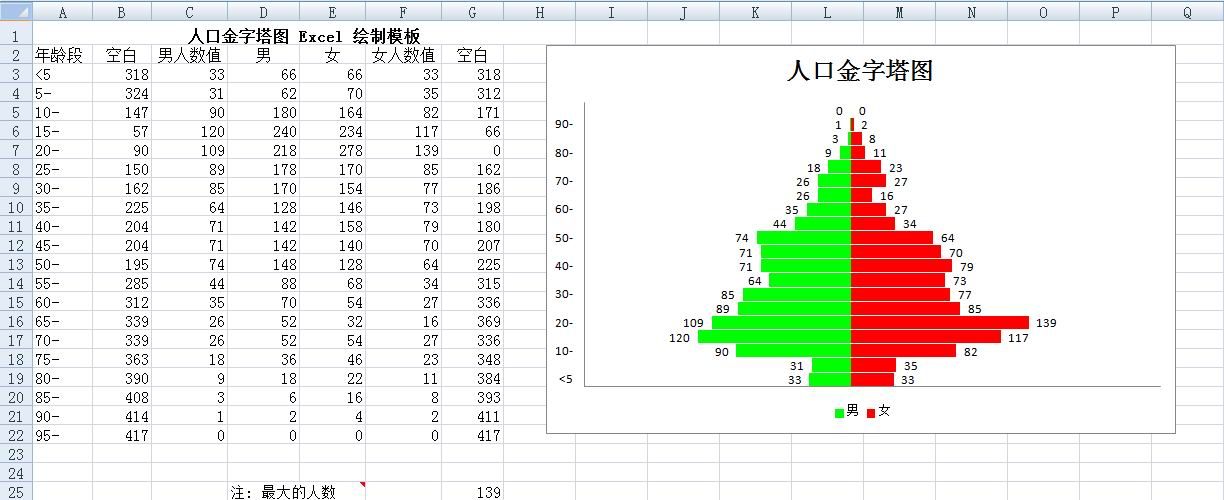Image resolution: width=1224 pixels, height=500 pixels.
Task: Select column N header
Action: pos(971,12)
